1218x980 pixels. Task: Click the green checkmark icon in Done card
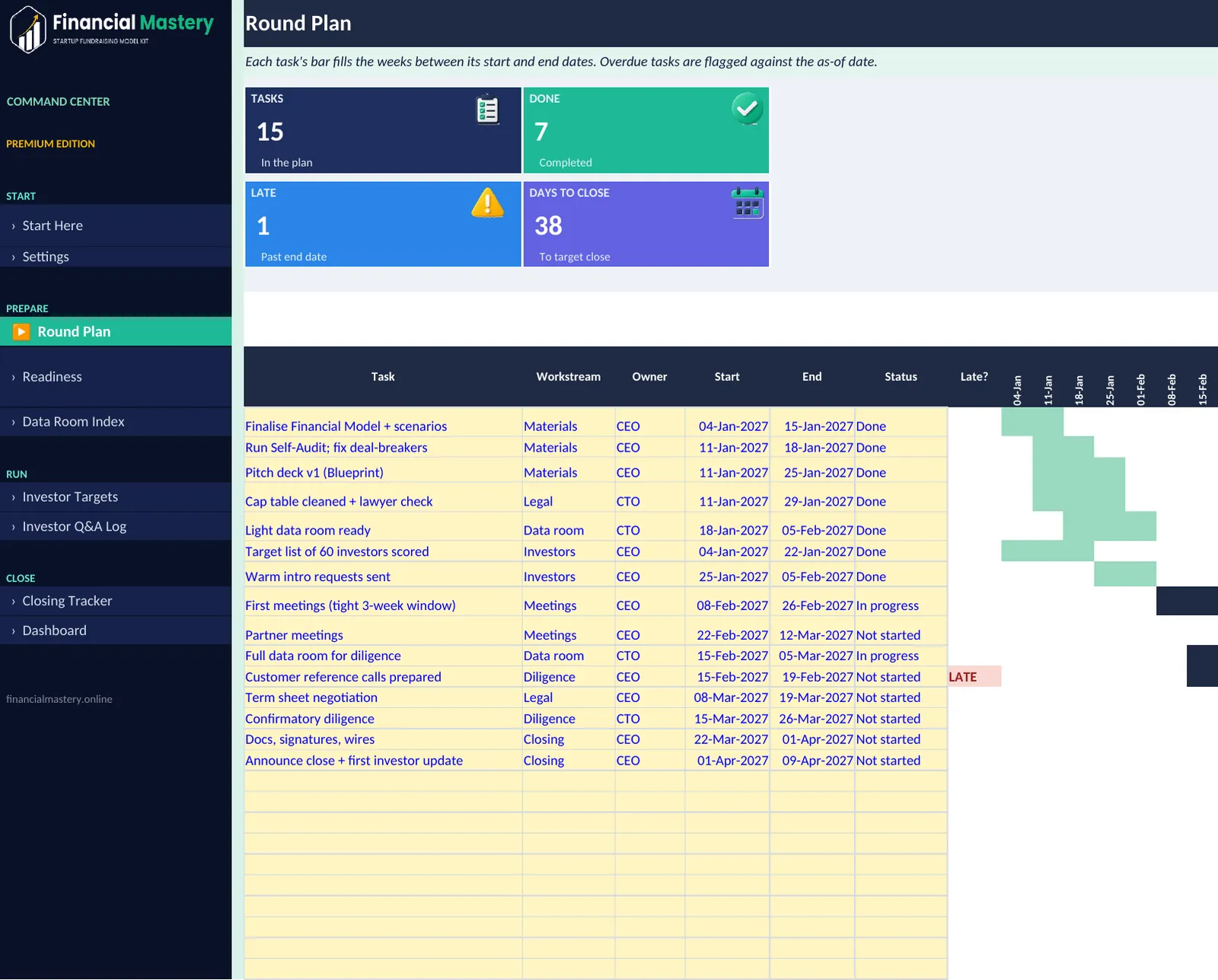[x=748, y=109]
